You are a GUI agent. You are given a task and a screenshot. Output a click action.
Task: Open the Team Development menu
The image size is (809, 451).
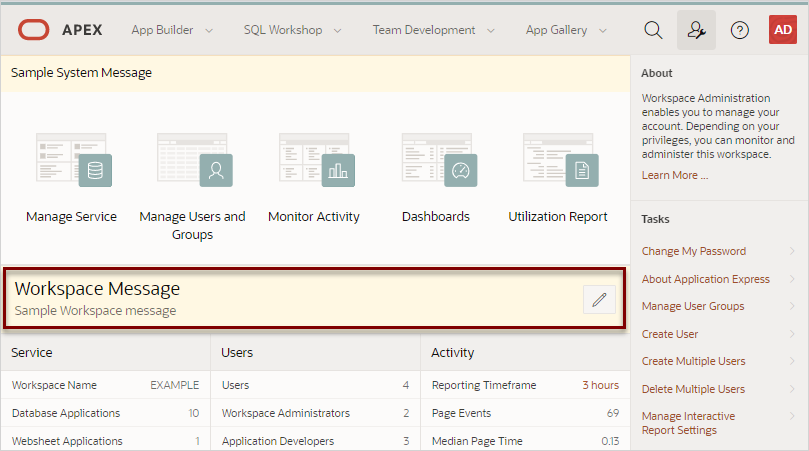[x=424, y=30]
